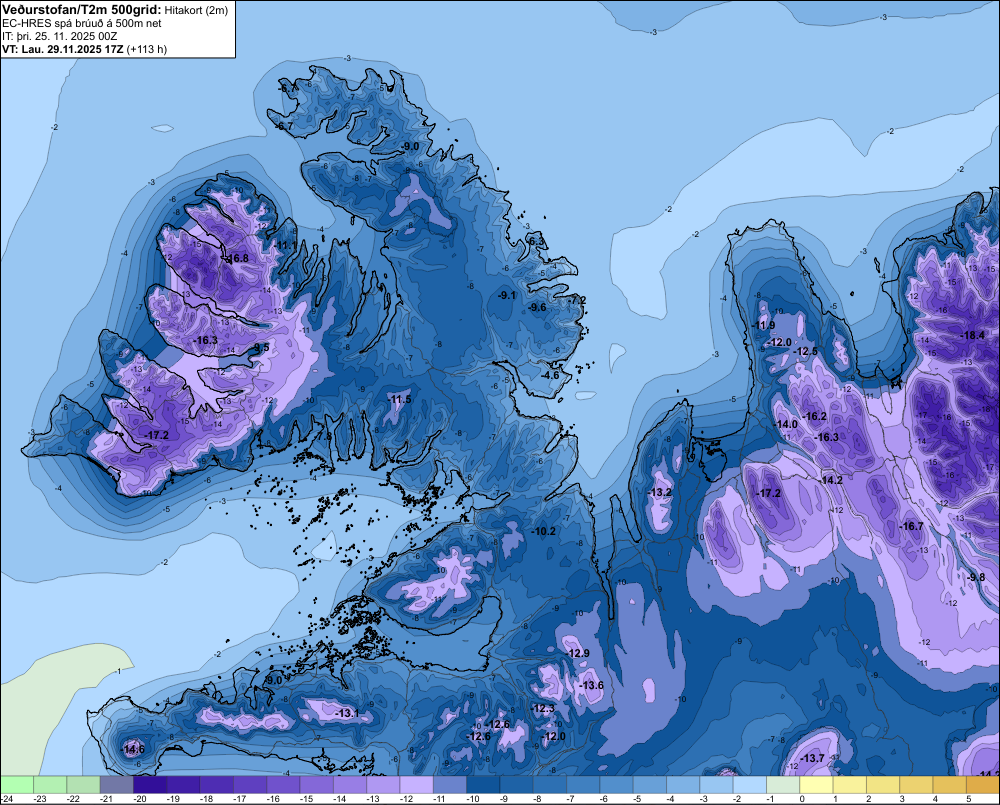Click the '-16.8' temperature value on the map
Screen dimensions: 1000x805
pyautogui.click(x=237, y=258)
